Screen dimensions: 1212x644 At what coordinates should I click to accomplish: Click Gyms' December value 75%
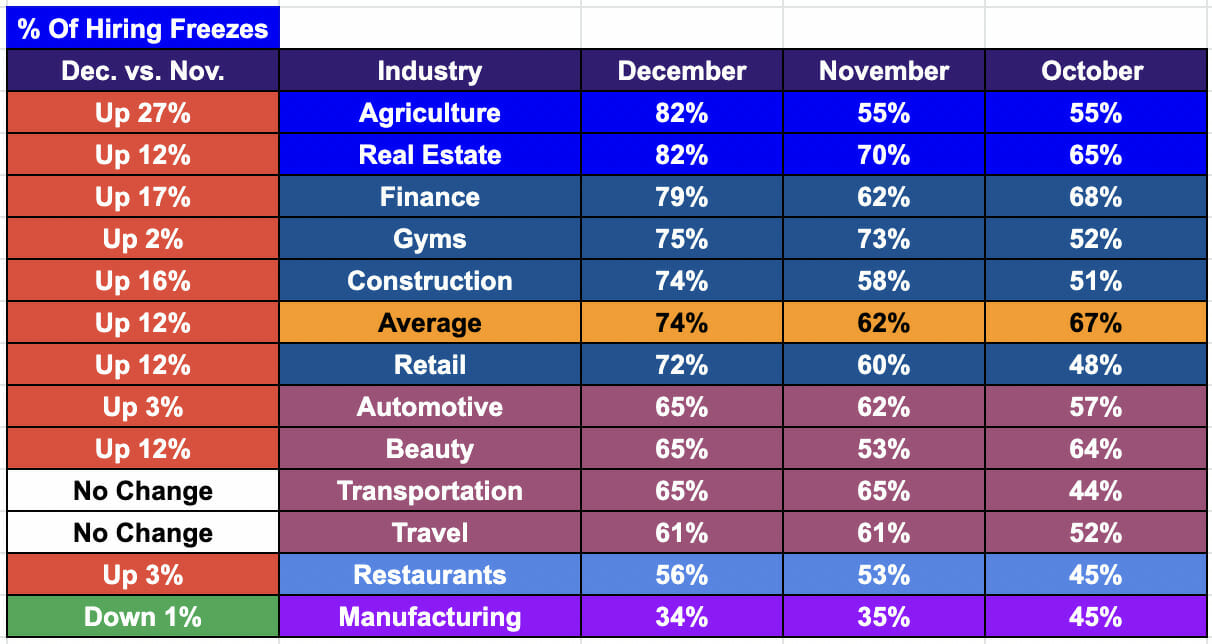click(682, 239)
